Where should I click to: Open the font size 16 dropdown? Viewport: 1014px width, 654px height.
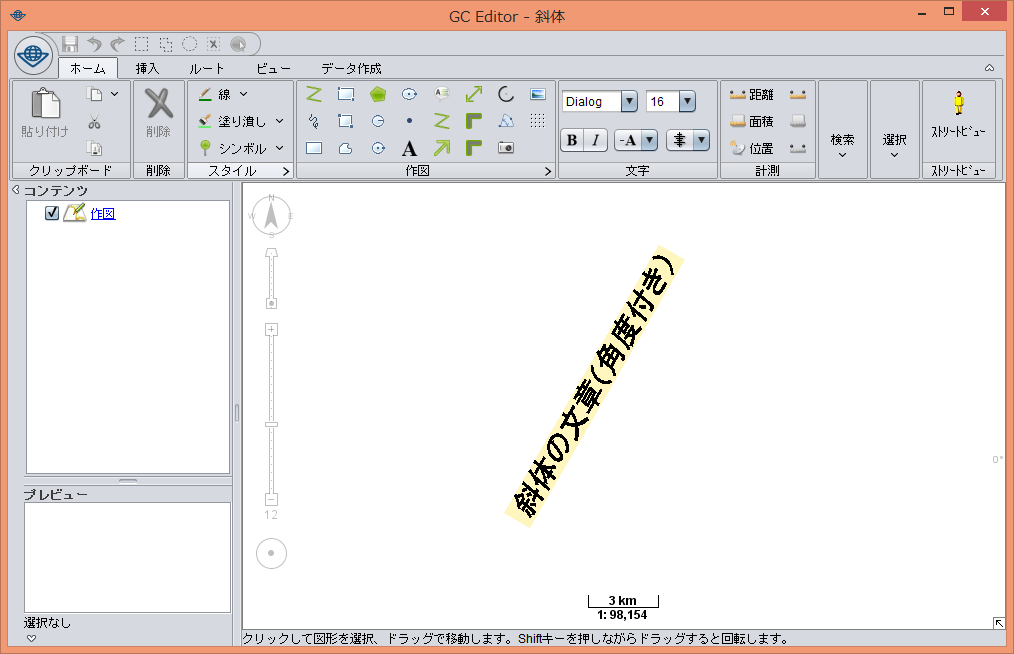[x=687, y=102]
